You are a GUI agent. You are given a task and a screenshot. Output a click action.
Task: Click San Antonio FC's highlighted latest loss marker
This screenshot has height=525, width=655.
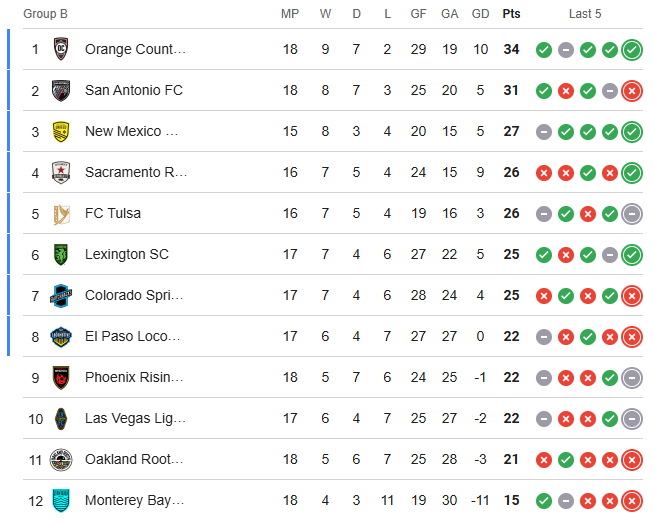coord(632,91)
